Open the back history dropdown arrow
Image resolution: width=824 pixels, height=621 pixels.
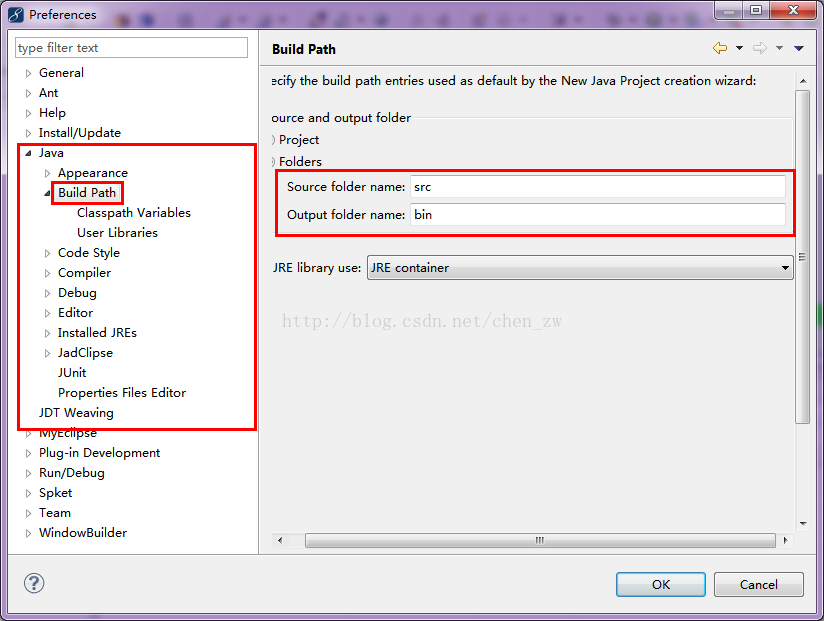point(739,48)
